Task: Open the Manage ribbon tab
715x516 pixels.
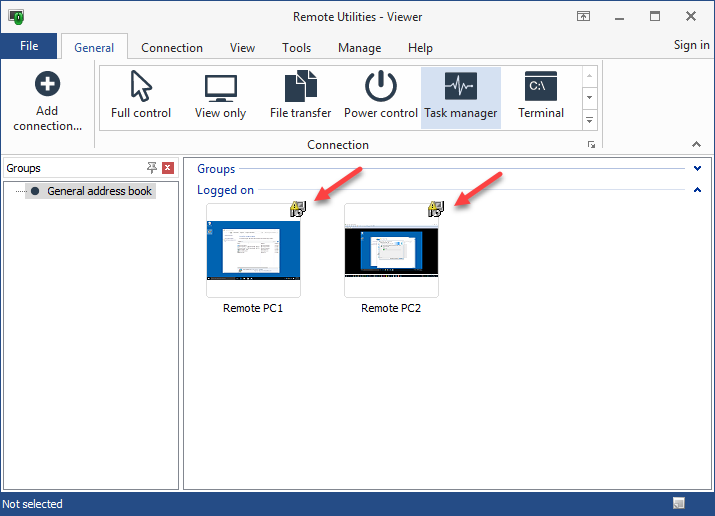Action: 359,47
